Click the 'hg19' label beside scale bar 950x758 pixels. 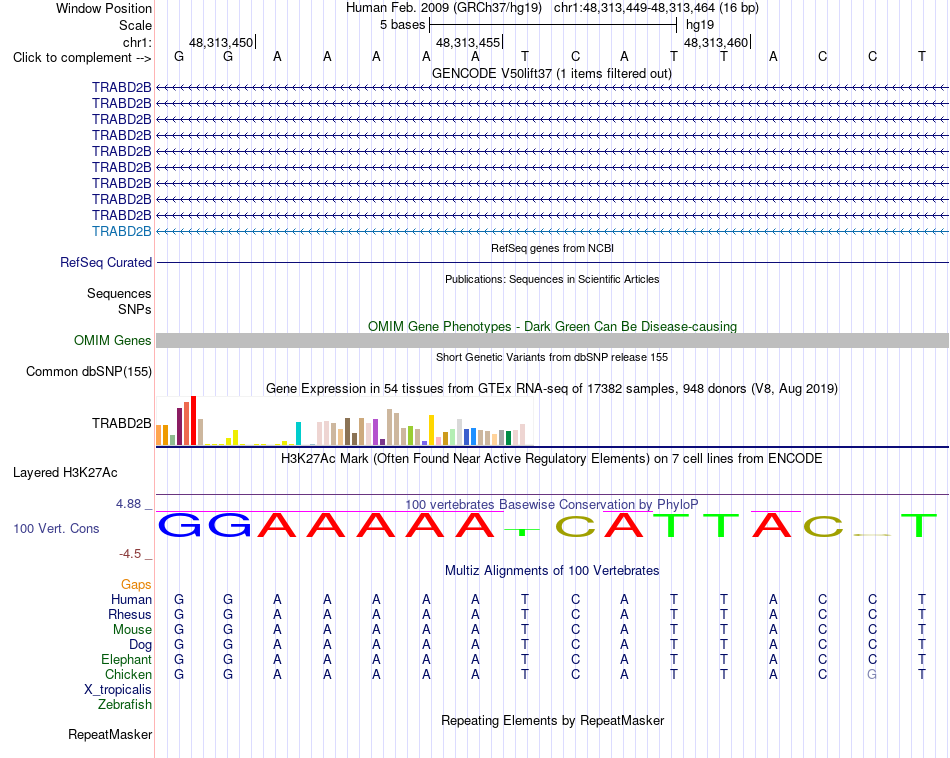[x=700, y=25]
